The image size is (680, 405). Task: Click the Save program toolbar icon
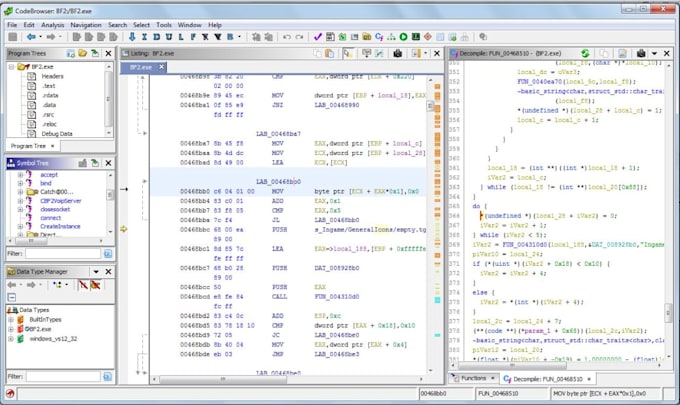pyautogui.click(x=13, y=37)
